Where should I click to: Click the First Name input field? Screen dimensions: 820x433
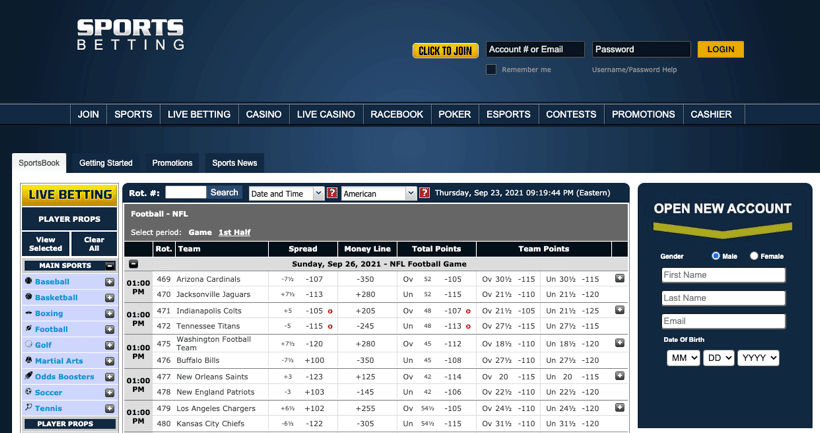pos(723,275)
